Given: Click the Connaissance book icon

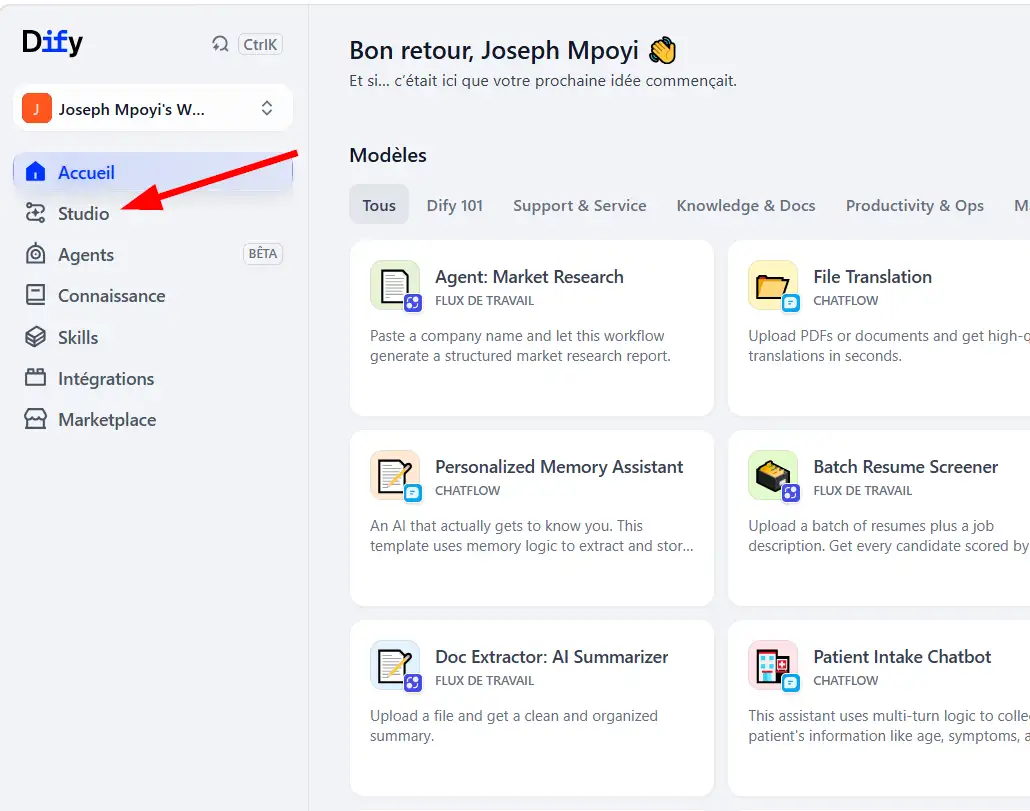Looking at the screenshot, I should point(35,296).
